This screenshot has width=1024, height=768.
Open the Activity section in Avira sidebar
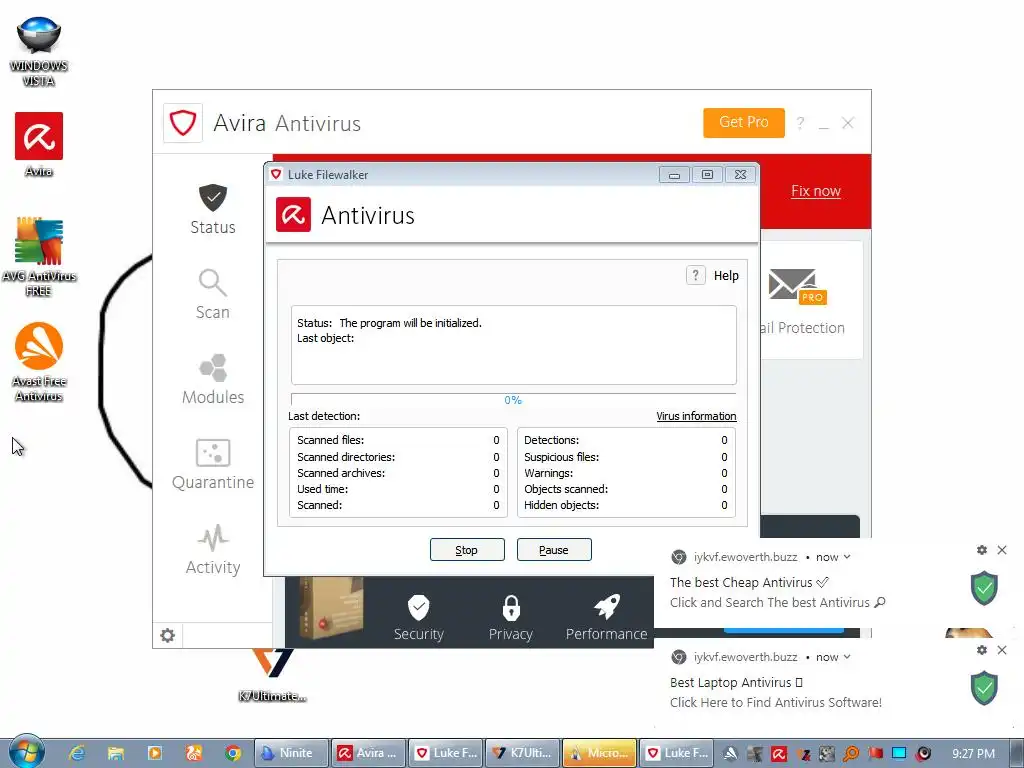(213, 549)
